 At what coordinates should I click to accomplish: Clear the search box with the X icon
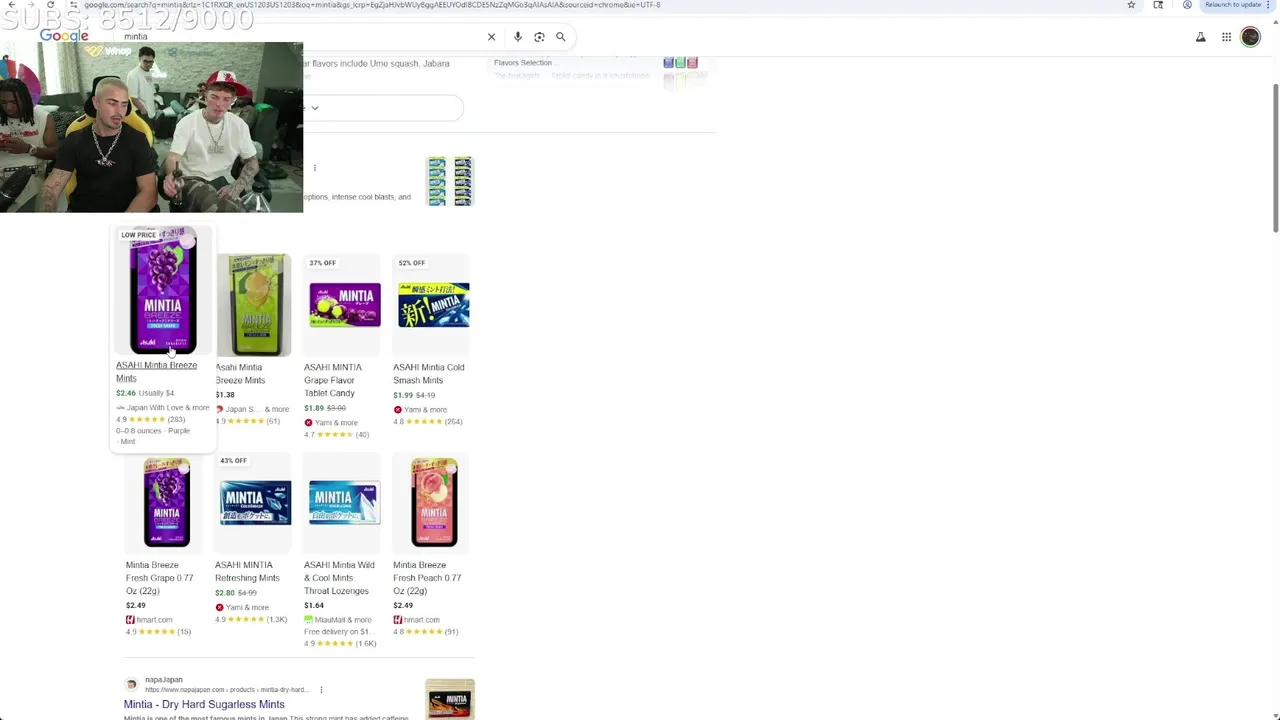pos(491,37)
